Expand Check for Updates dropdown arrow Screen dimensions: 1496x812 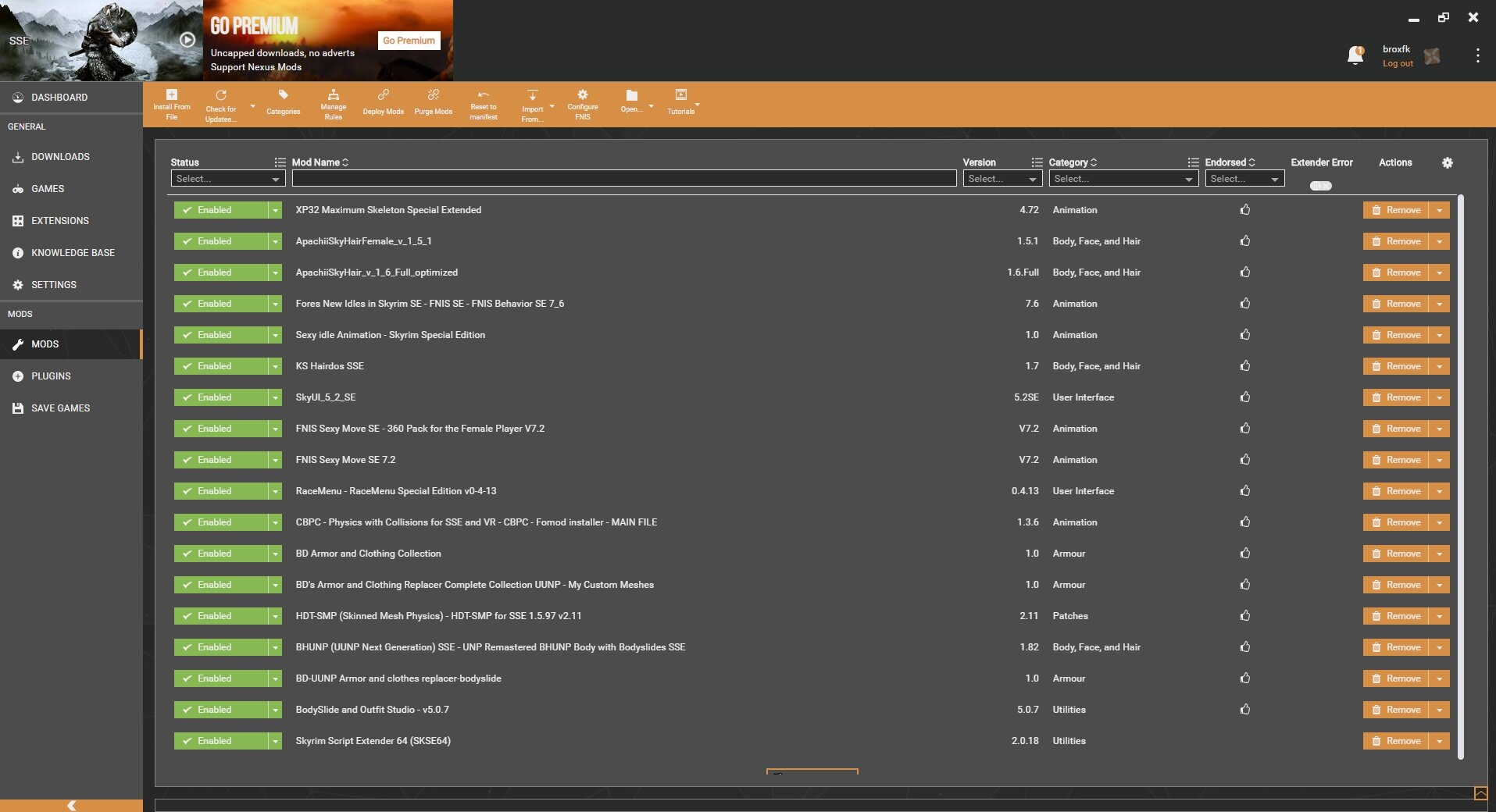pos(252,105)
